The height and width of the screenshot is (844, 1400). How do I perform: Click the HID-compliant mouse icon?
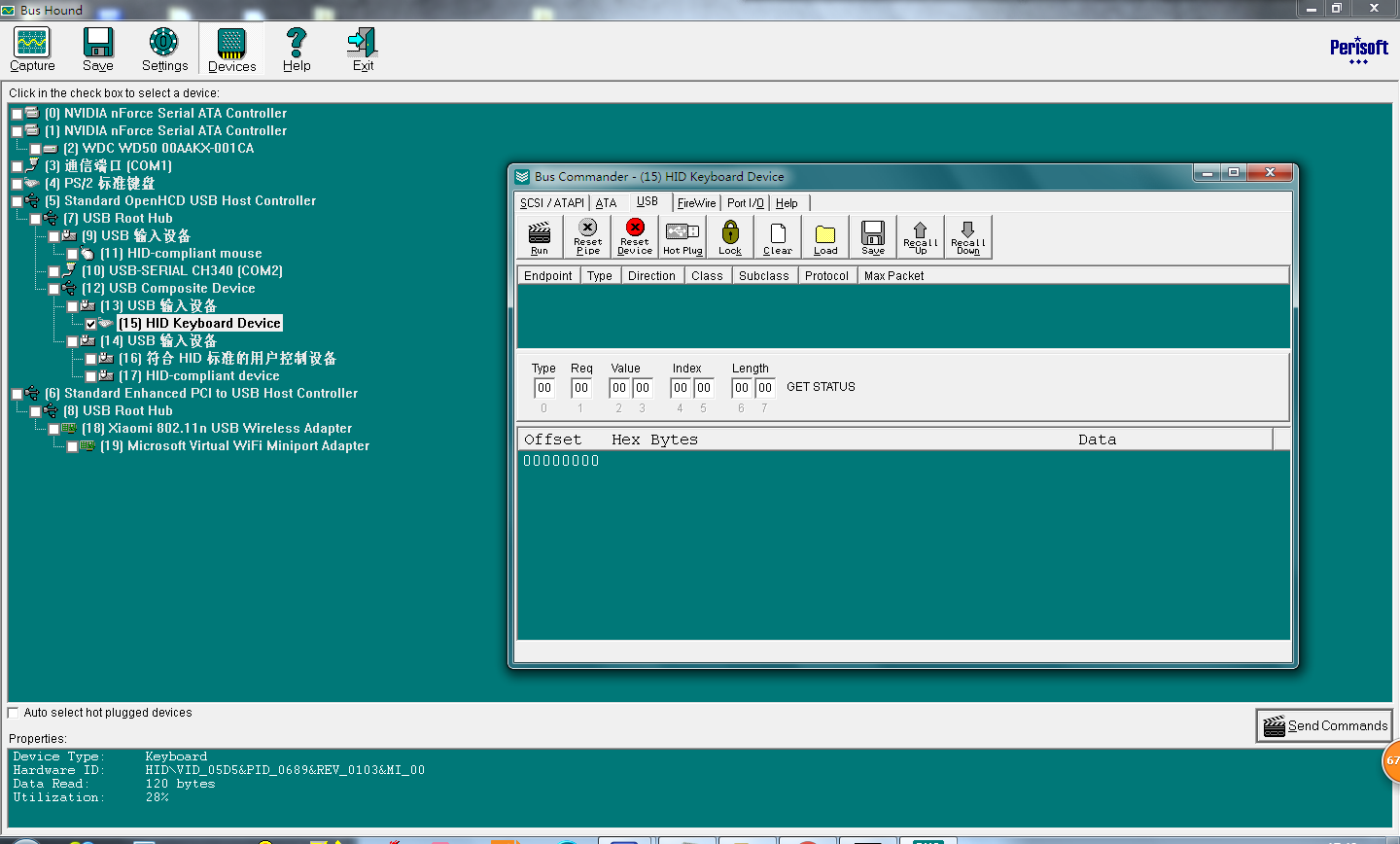point(87,254)
